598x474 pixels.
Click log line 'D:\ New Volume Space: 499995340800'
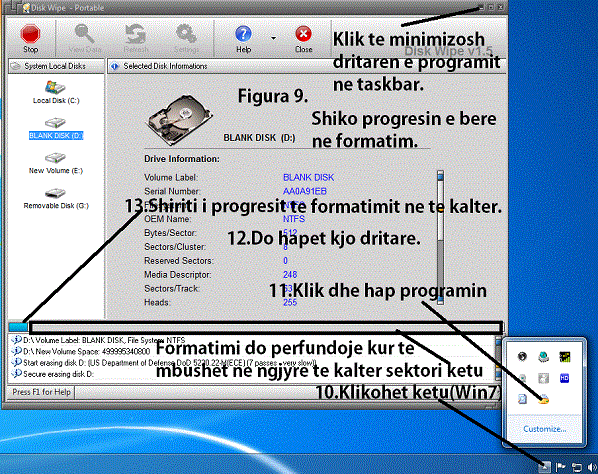point(81,351)
